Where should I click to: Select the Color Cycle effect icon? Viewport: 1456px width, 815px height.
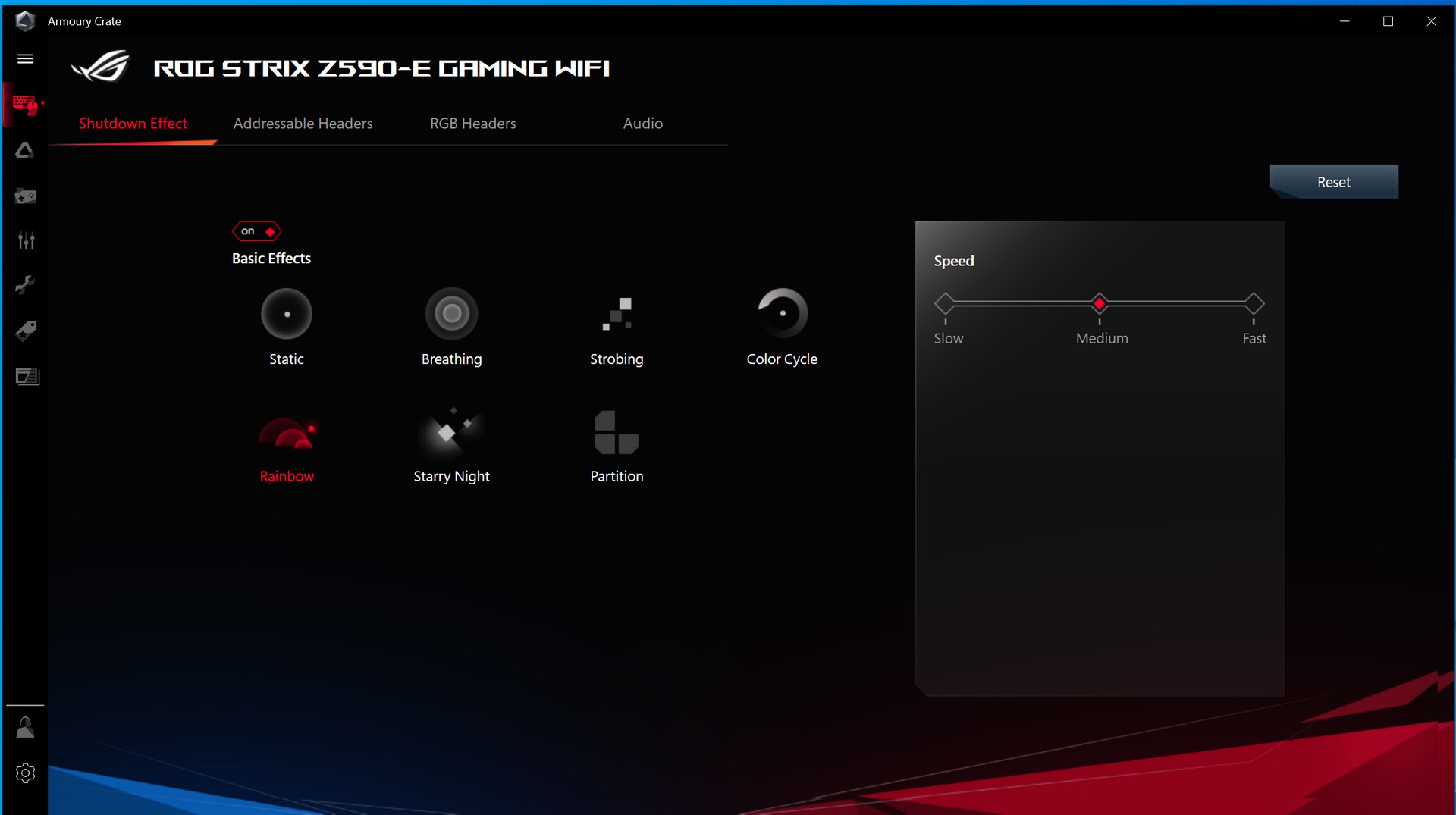coord(782,313)
